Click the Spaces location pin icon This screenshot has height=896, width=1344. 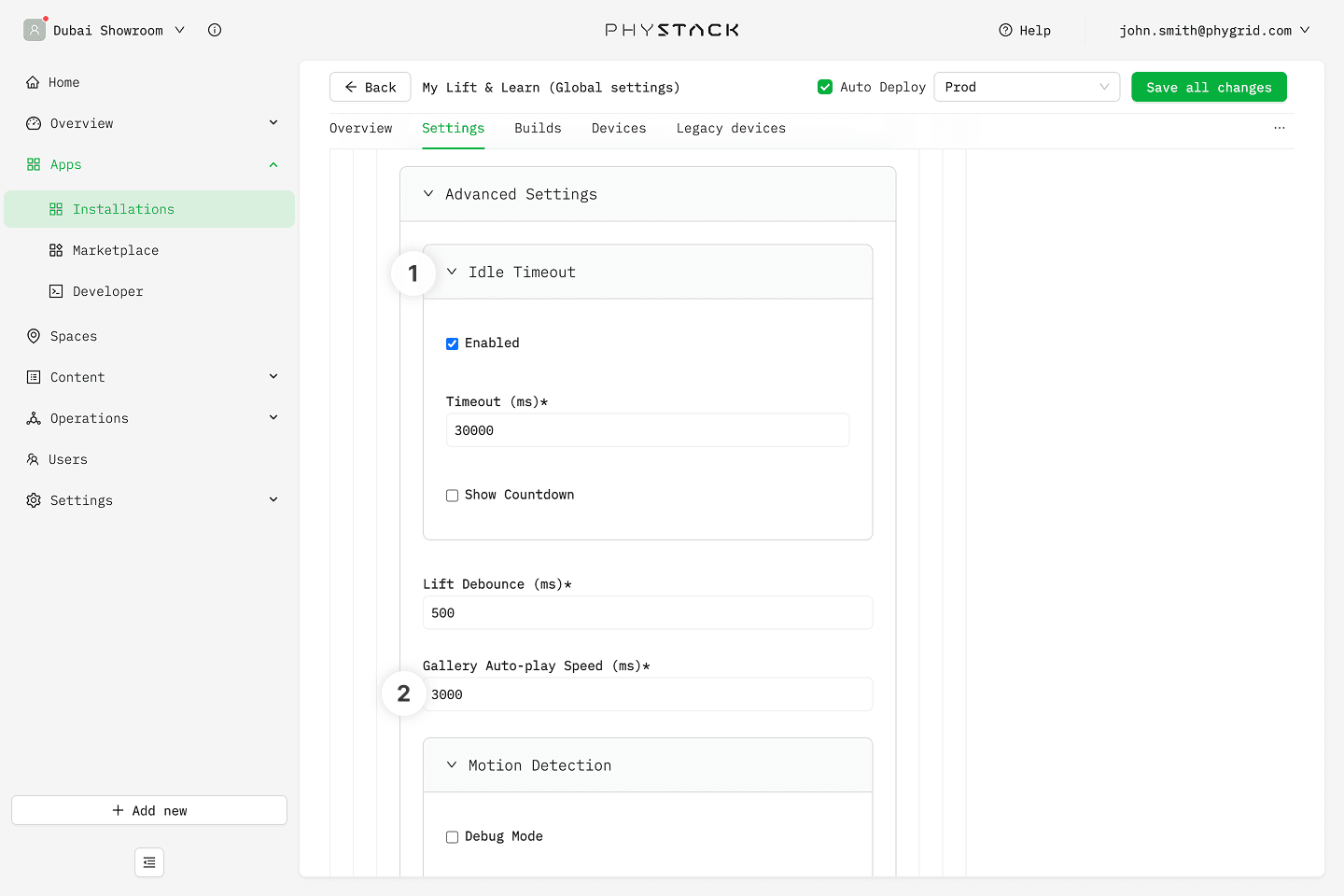point(34,336)
